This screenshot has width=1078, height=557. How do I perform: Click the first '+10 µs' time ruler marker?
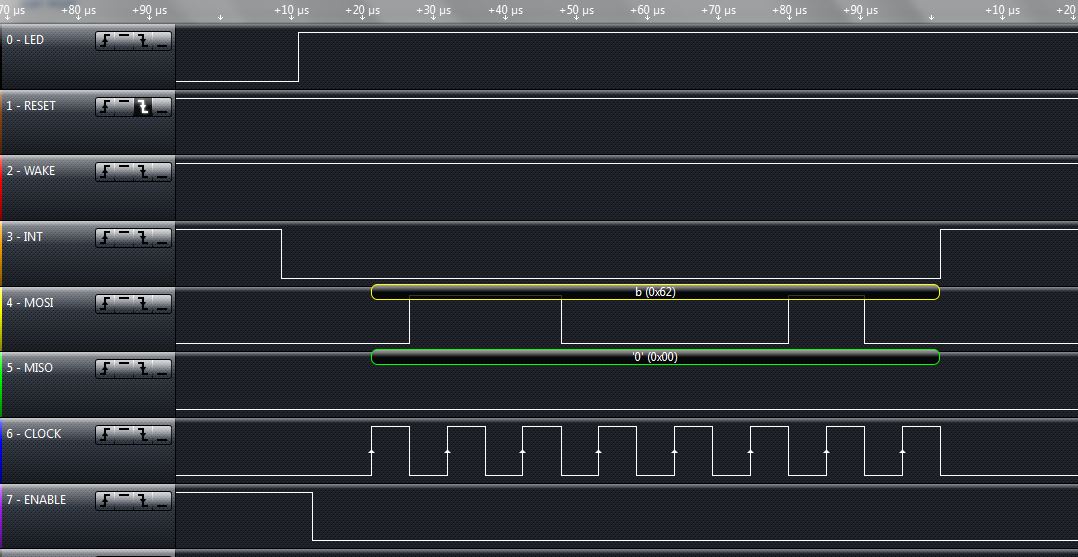(292, 11)
